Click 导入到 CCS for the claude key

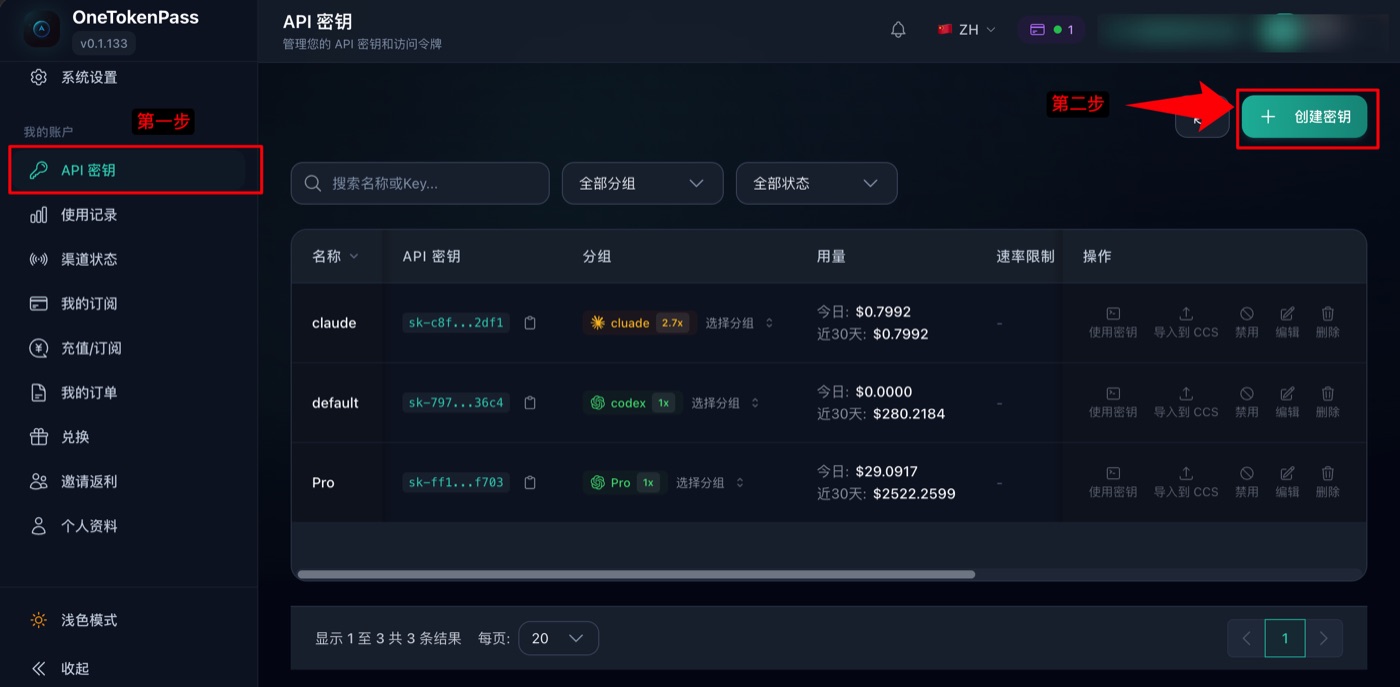tap(1186, 322)
